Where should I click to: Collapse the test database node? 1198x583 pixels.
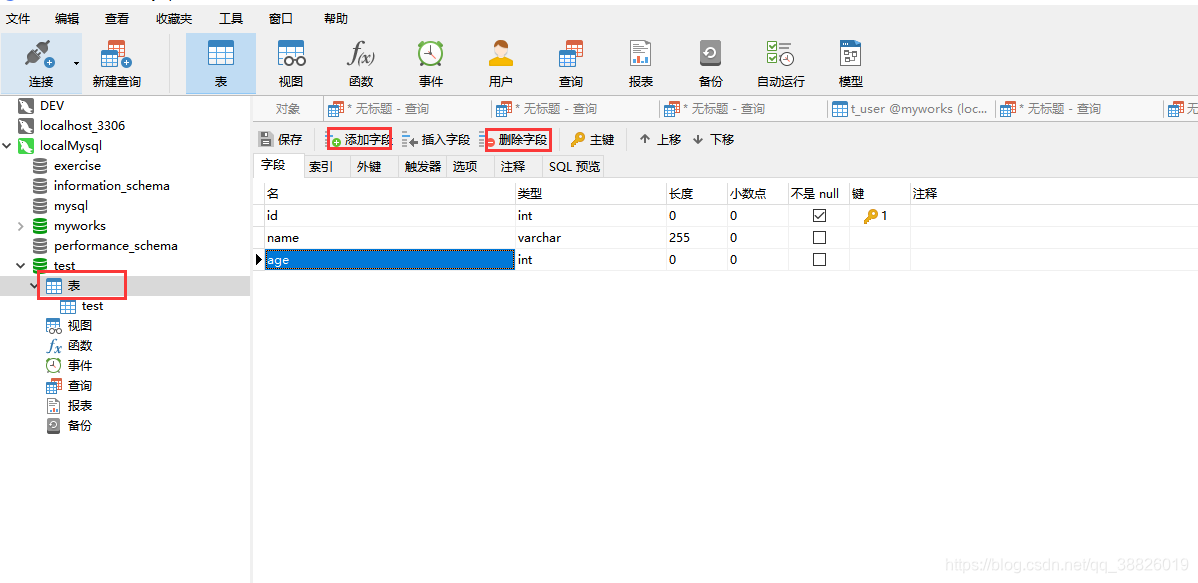click(x=21, y=266)
